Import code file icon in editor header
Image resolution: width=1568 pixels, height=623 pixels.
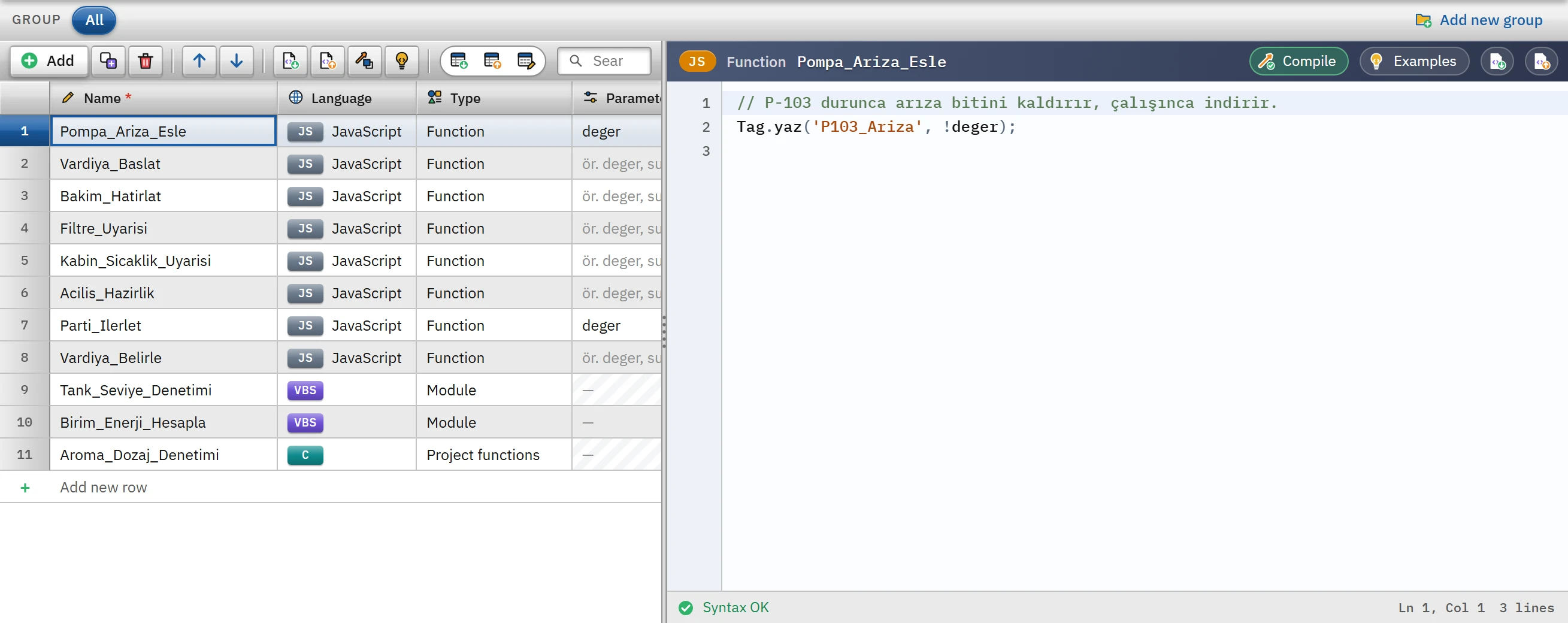pos(1497,62)
